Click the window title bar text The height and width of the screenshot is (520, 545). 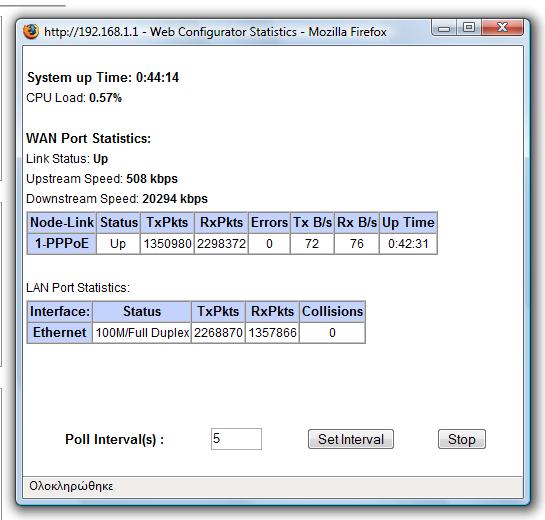point(215,32)
